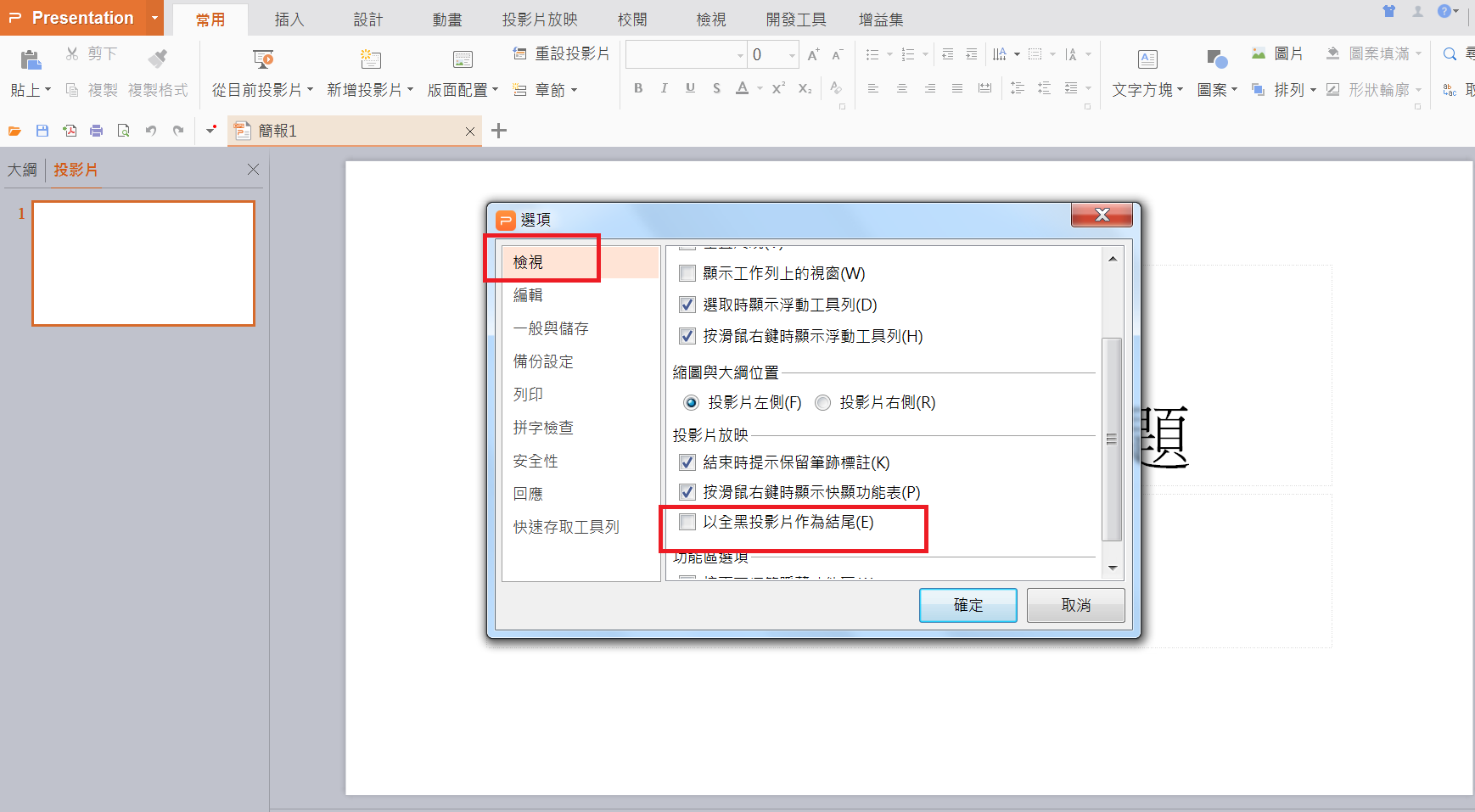Click the Layout icon in ribbon
Image resolution: width=1475 pixels, height=812 pixels.
pyautogui.click(x=463, y=59)
